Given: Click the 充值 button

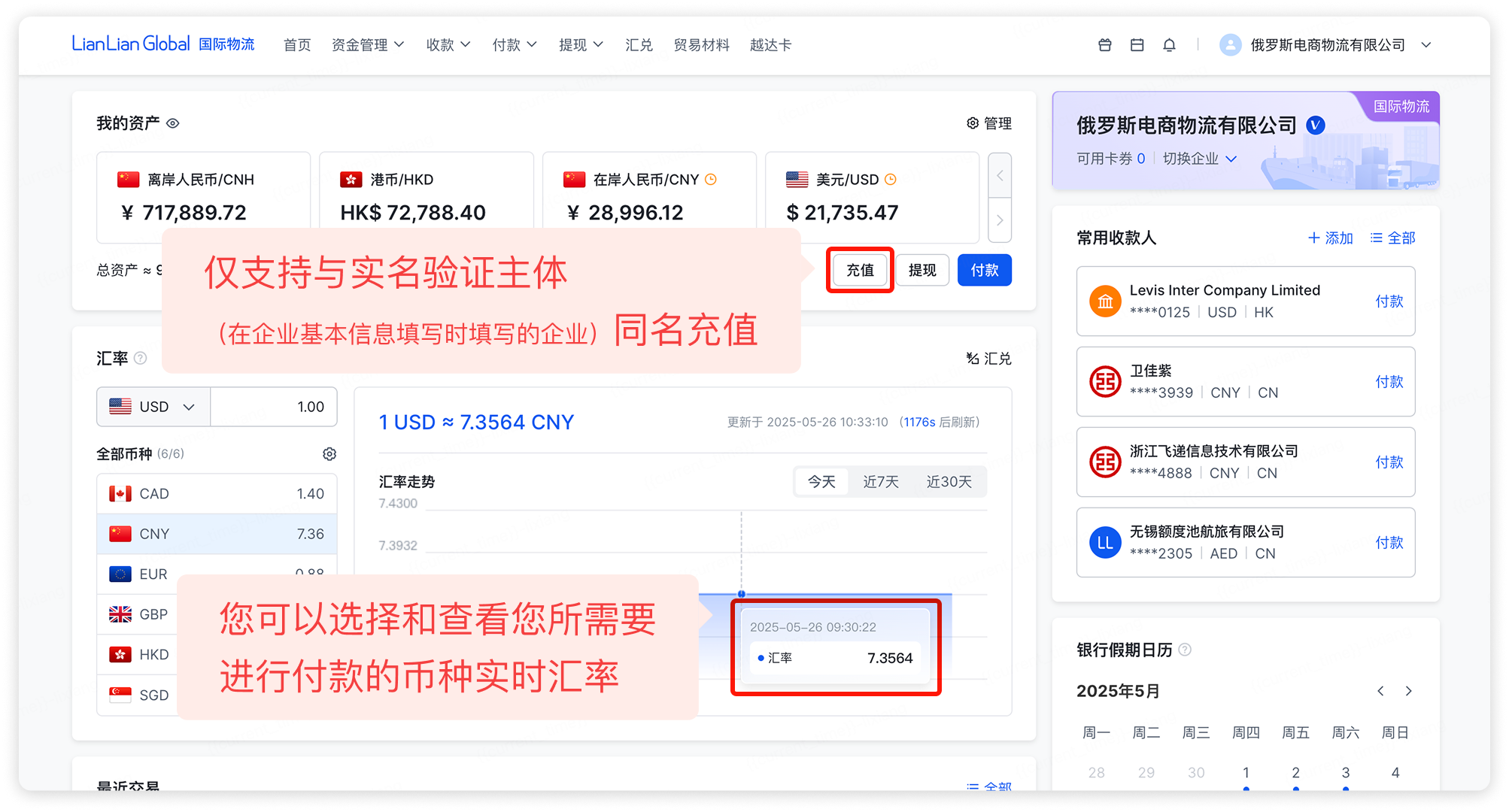Looking at the screenshot, I should tap(860, 270).
